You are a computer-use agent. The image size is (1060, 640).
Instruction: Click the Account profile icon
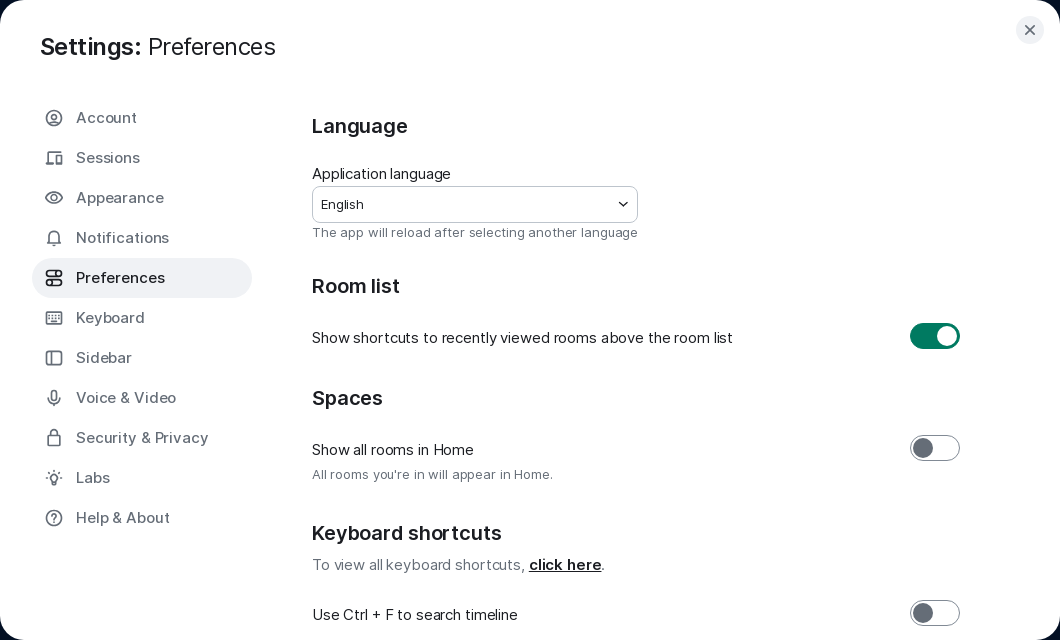[54, 118]
